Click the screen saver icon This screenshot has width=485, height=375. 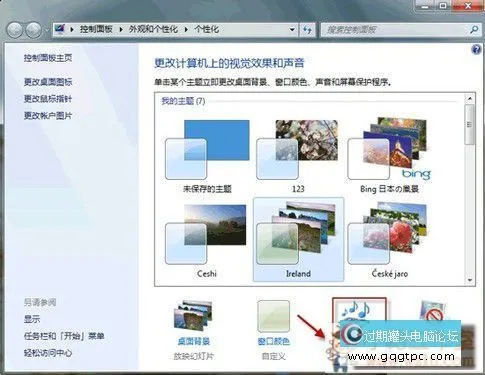(x=432, y=310)
